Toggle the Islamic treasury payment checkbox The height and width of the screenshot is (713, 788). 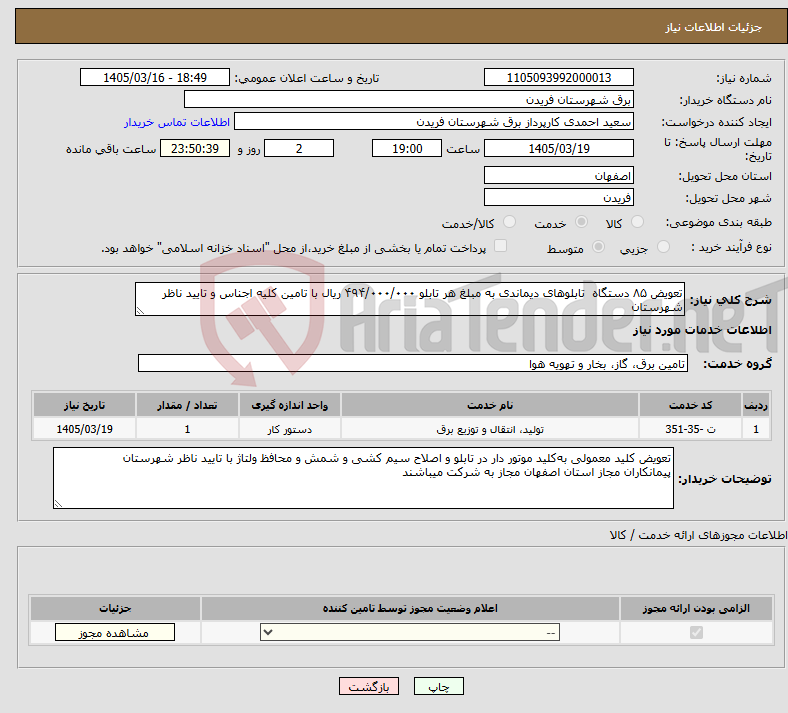pos(501,246)
